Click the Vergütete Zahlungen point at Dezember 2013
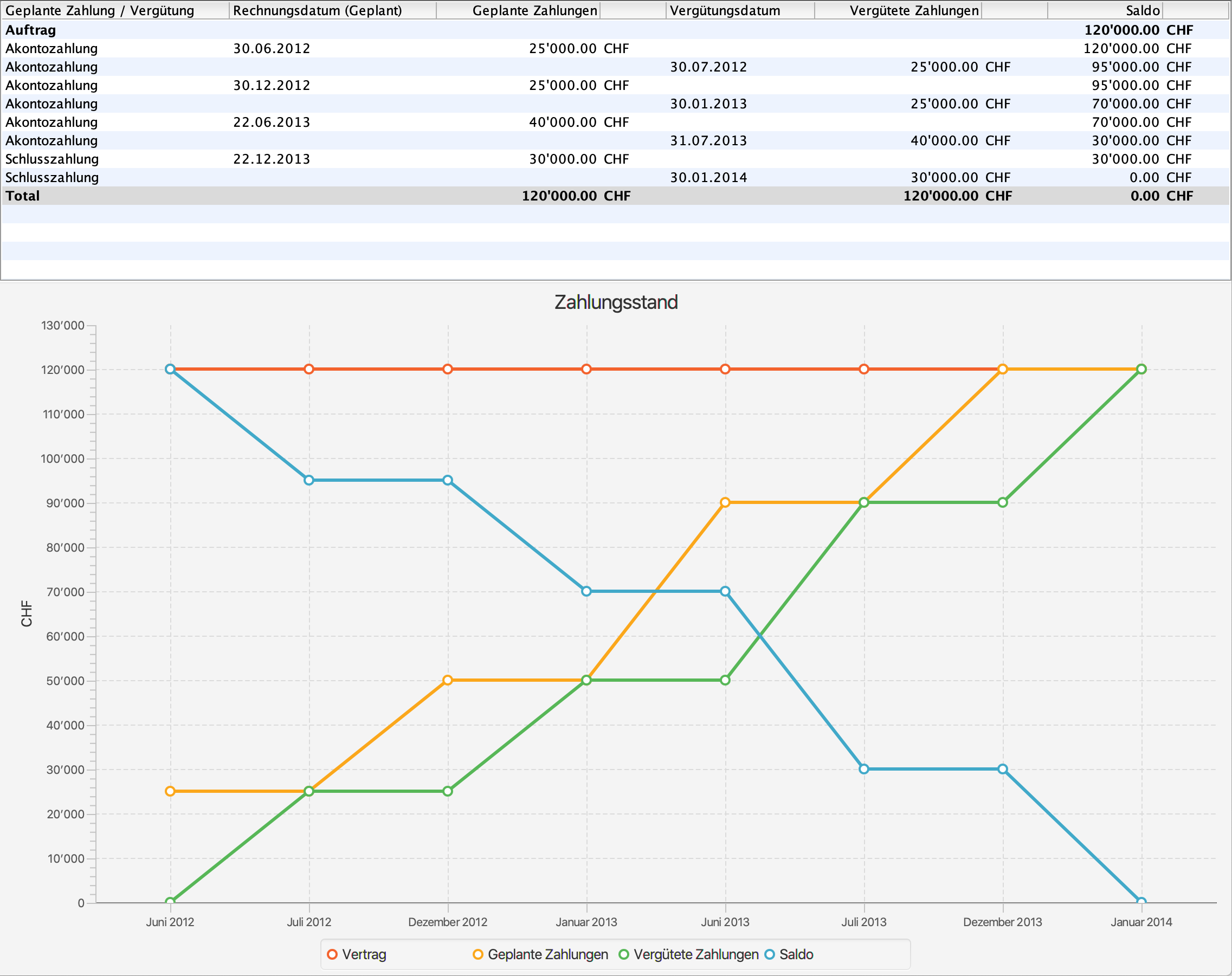 pos(1003,502)
